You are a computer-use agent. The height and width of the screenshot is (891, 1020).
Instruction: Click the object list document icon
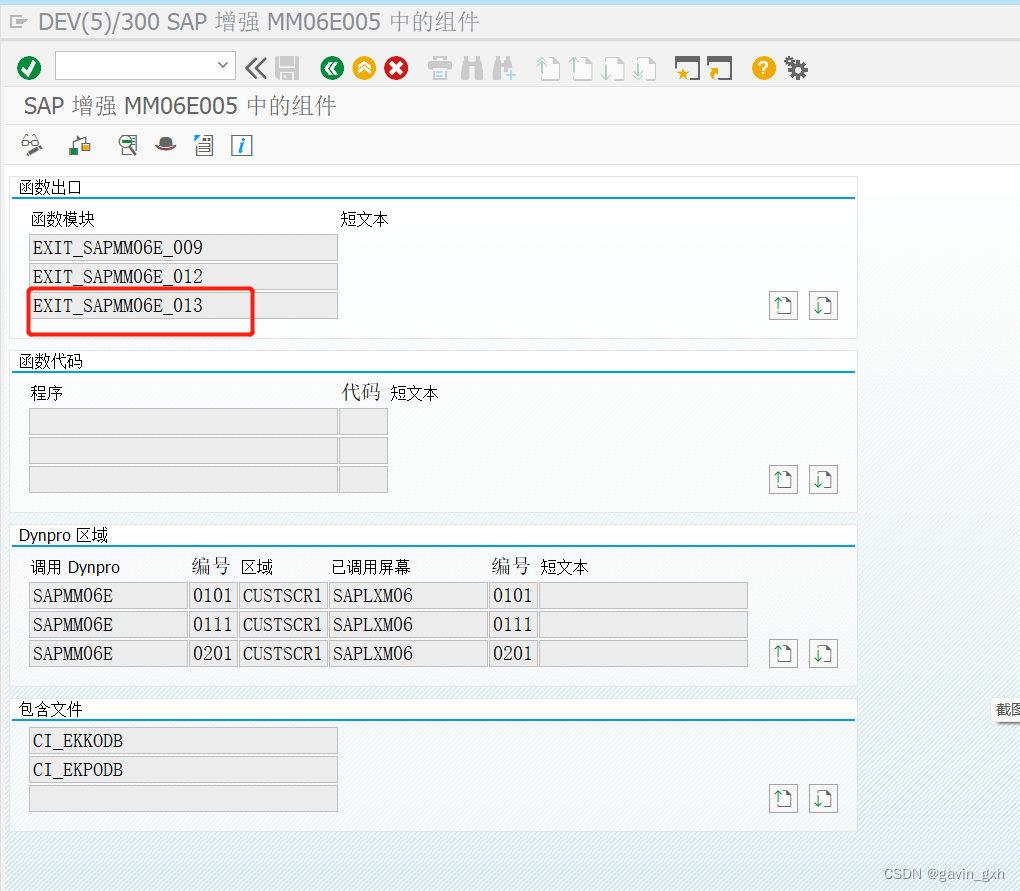click(204, 145)
